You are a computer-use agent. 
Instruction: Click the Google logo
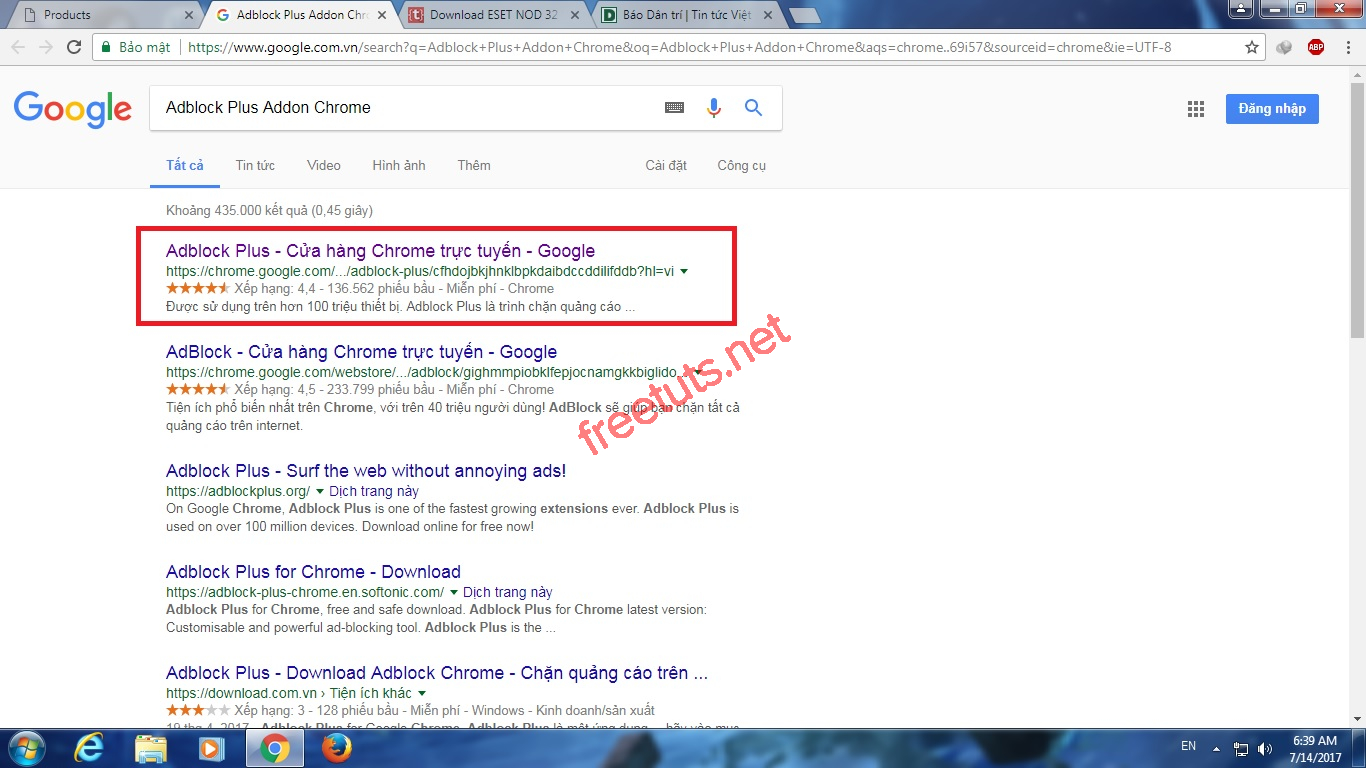[x=73, y=109]
